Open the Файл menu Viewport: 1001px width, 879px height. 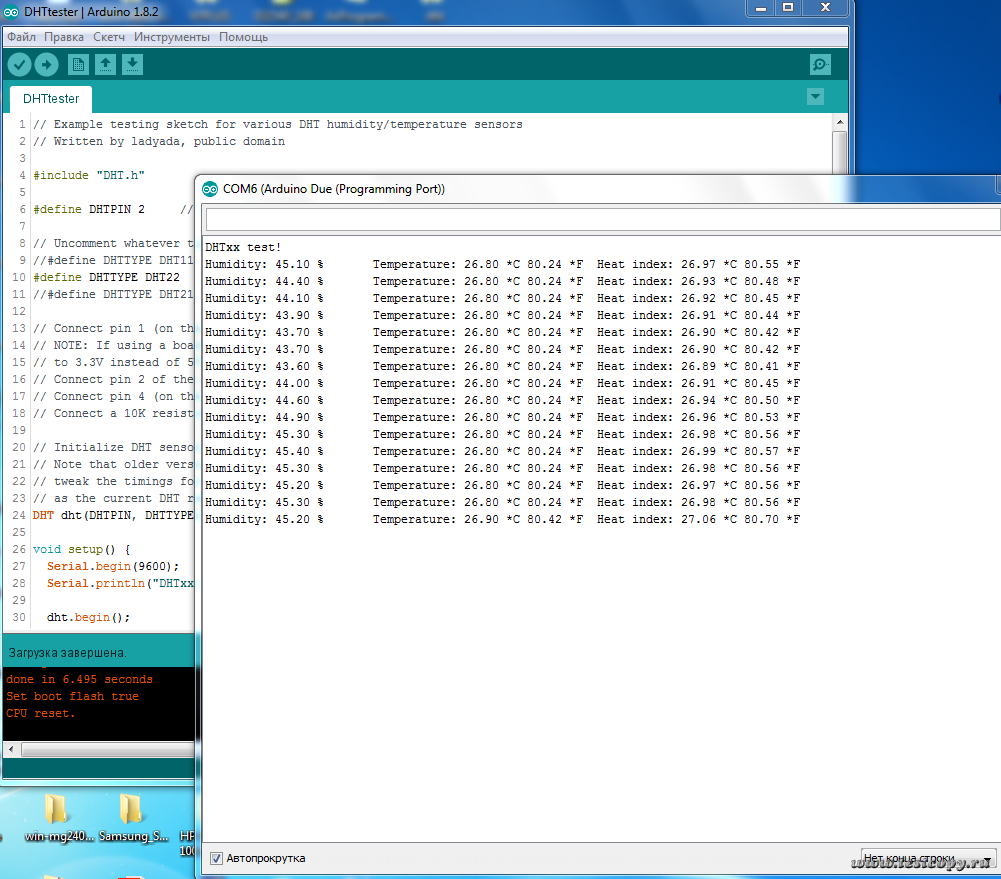click(21, 37)
